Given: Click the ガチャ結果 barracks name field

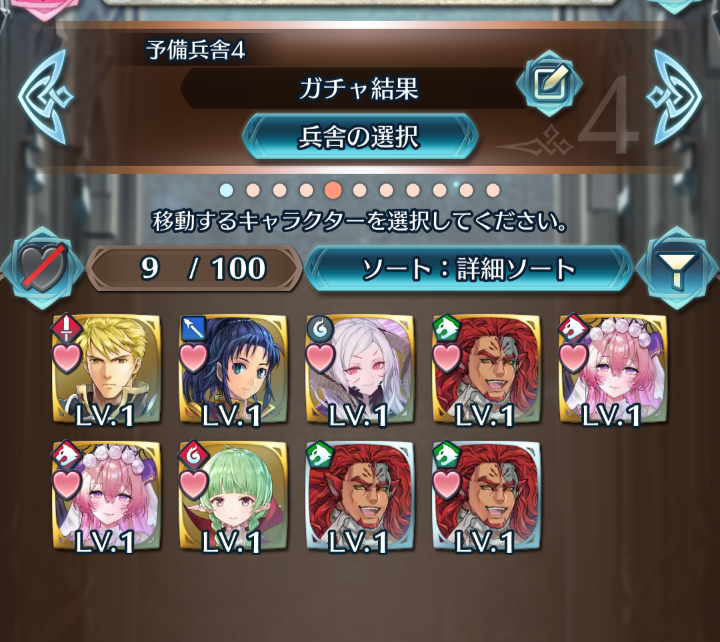Looking at the screenshot, I should click(x=354, y=88).
